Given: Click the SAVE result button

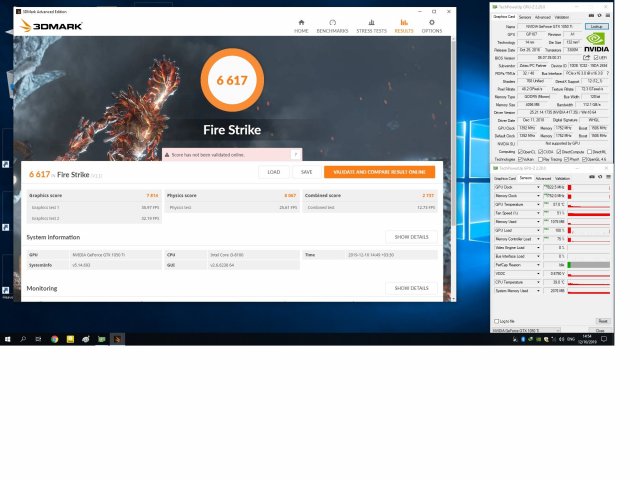Looking at the screenshot, I should click(x=307, y=172).
